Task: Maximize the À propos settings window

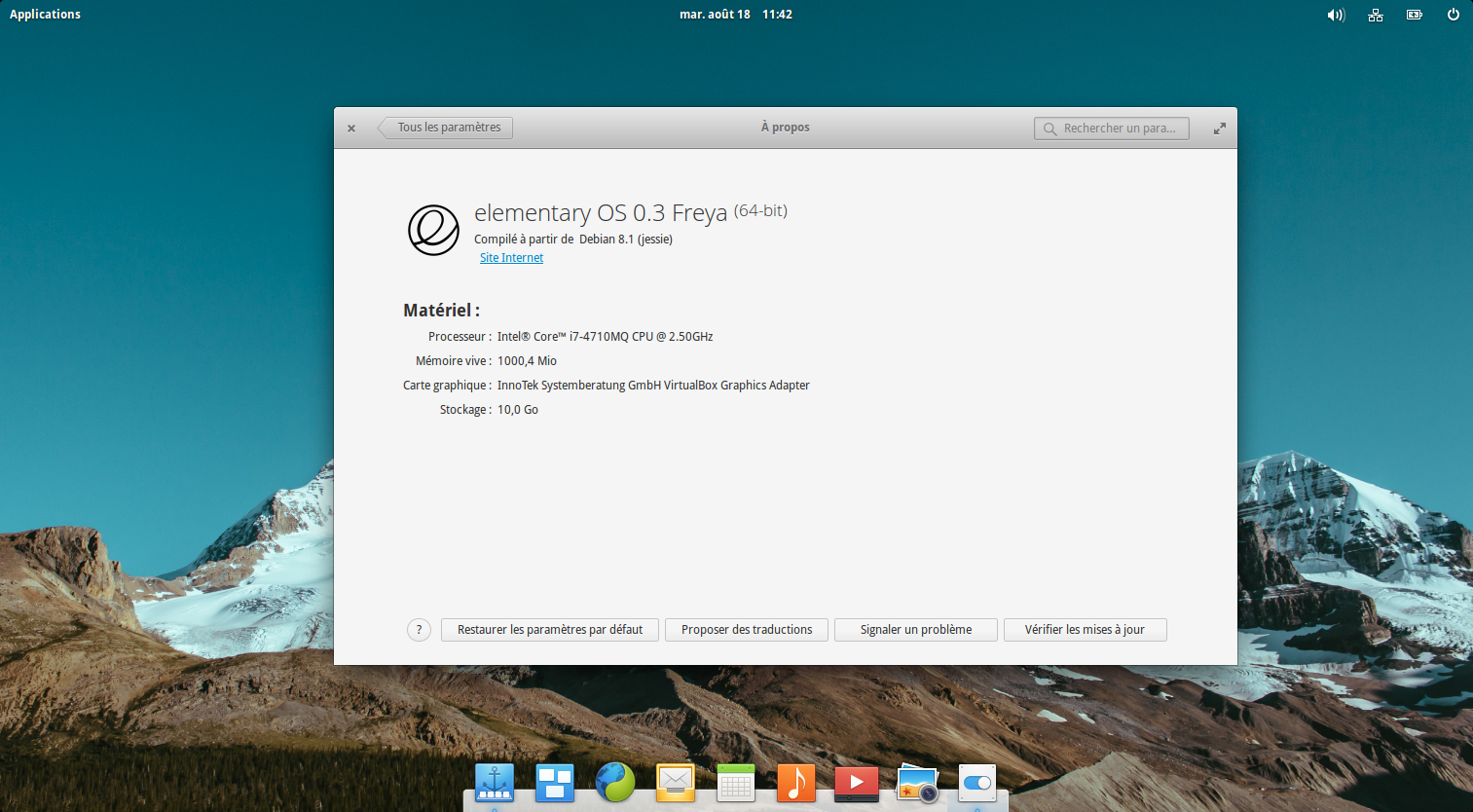Action: pyautogui.click(x=1219, y=128)
